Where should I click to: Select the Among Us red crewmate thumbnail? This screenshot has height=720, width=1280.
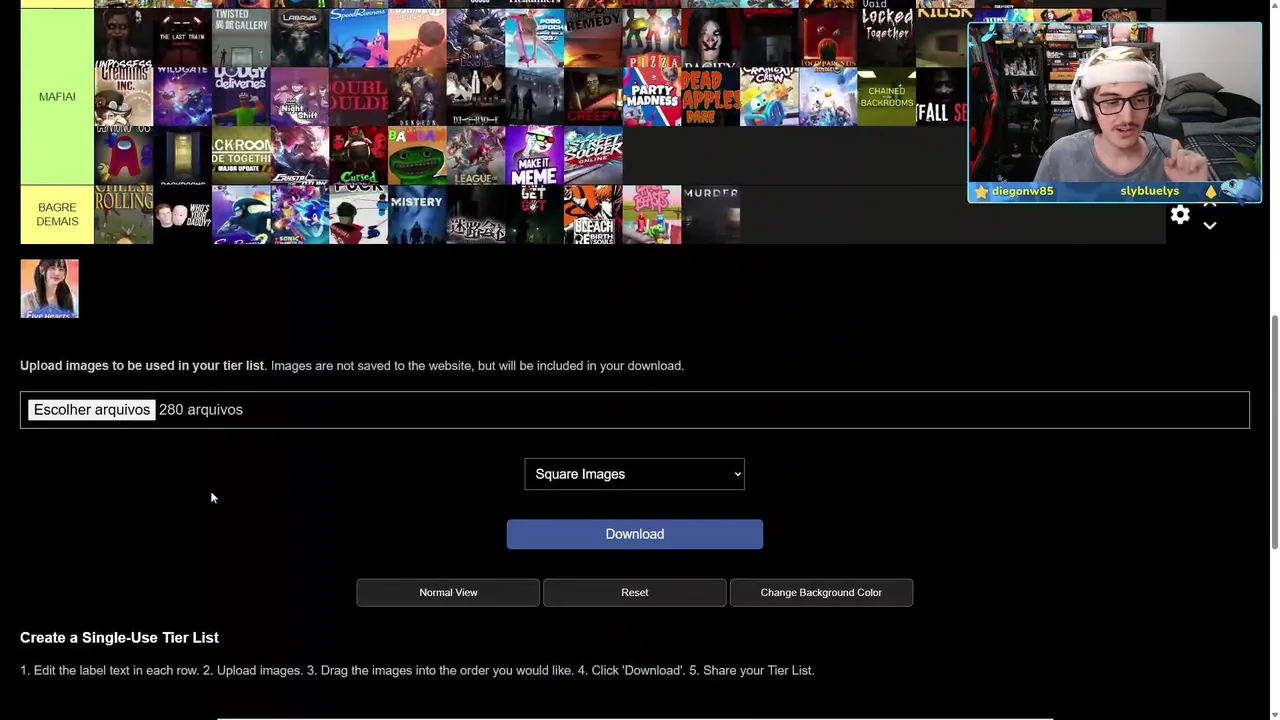point(123,155)
